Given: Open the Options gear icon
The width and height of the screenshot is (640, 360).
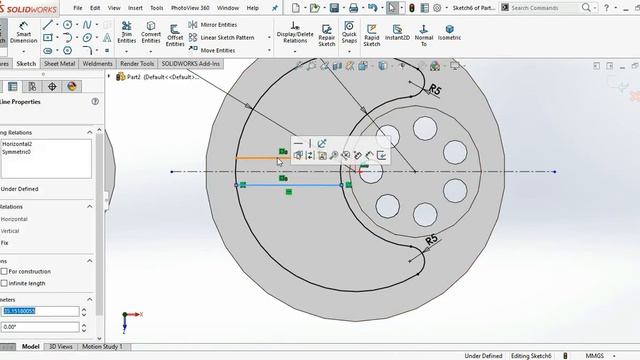Looking at the screenshot, I should pyautogui.click(x=437, y=8).
